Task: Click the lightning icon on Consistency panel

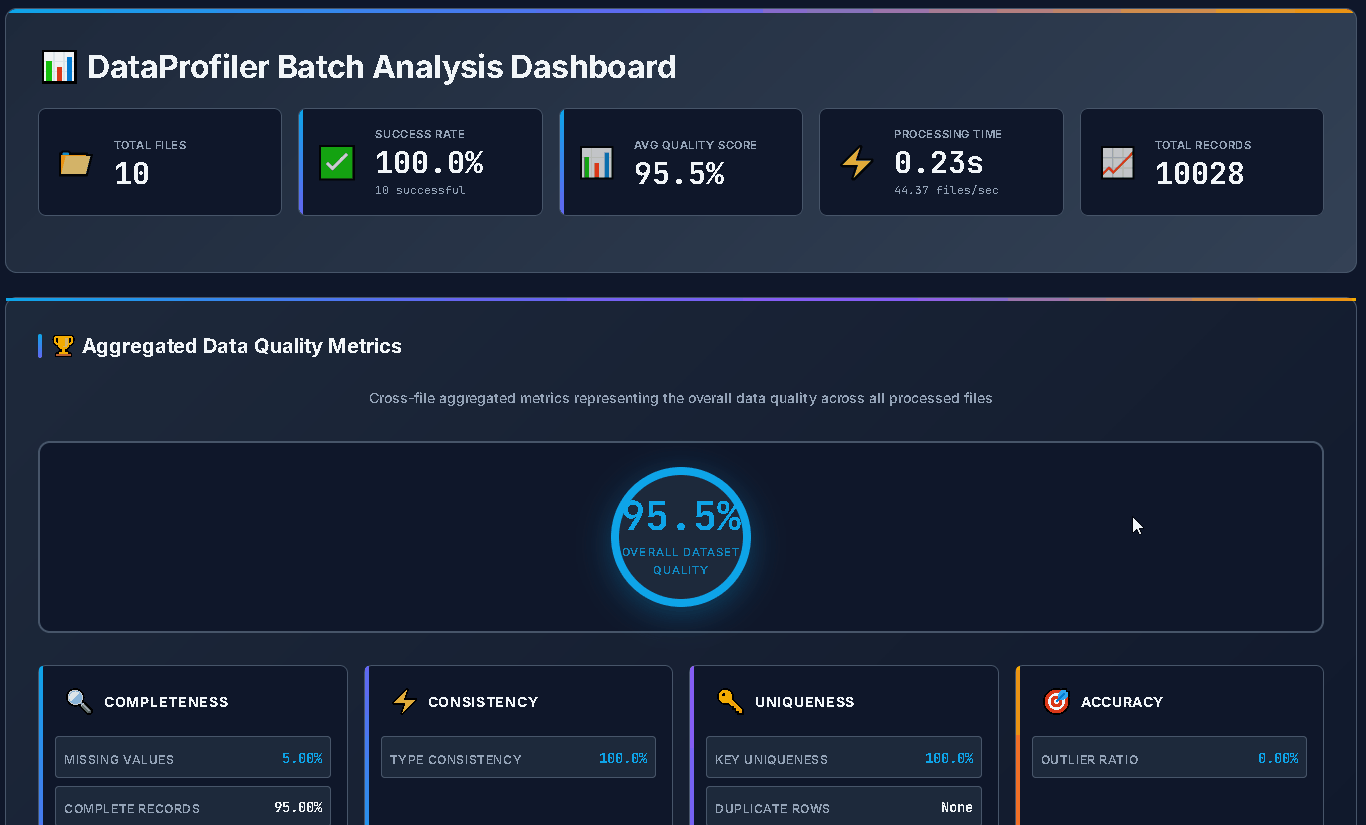Action: tap(404, 701)
